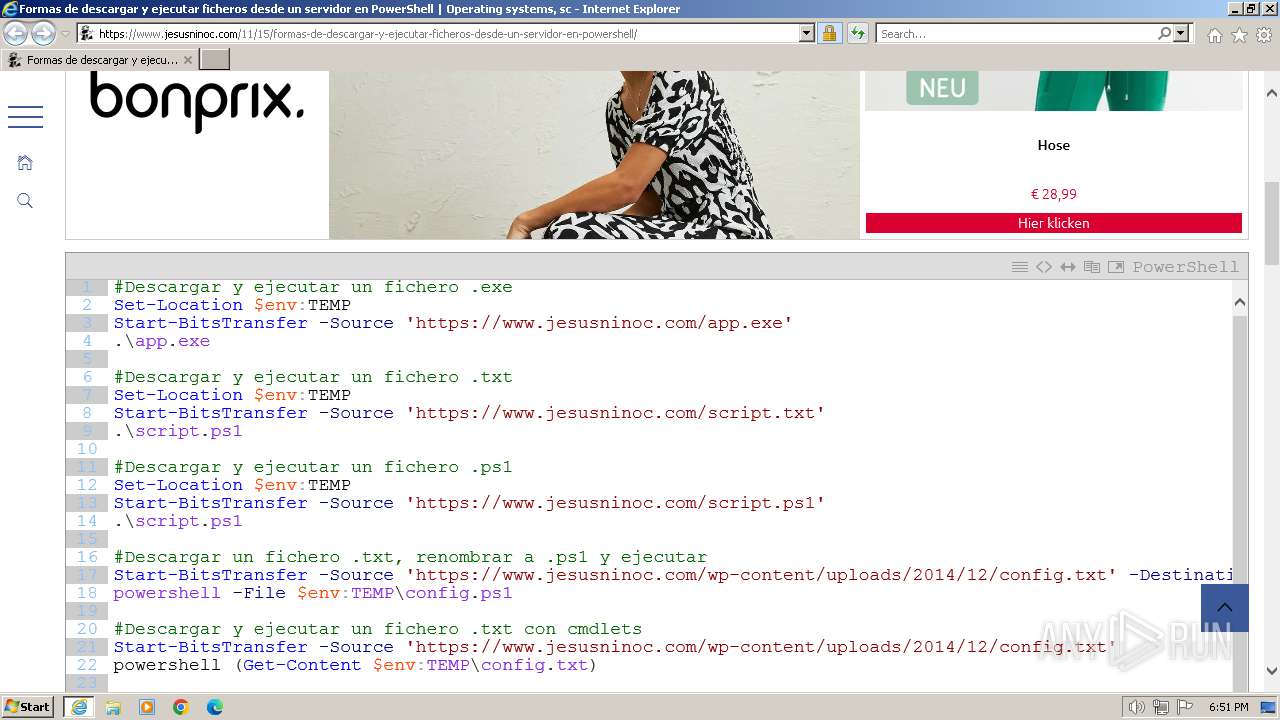The width and height of the screenshot is (1280, 720).
Task: Launch Edge from the taskbar
Action: 215,707
